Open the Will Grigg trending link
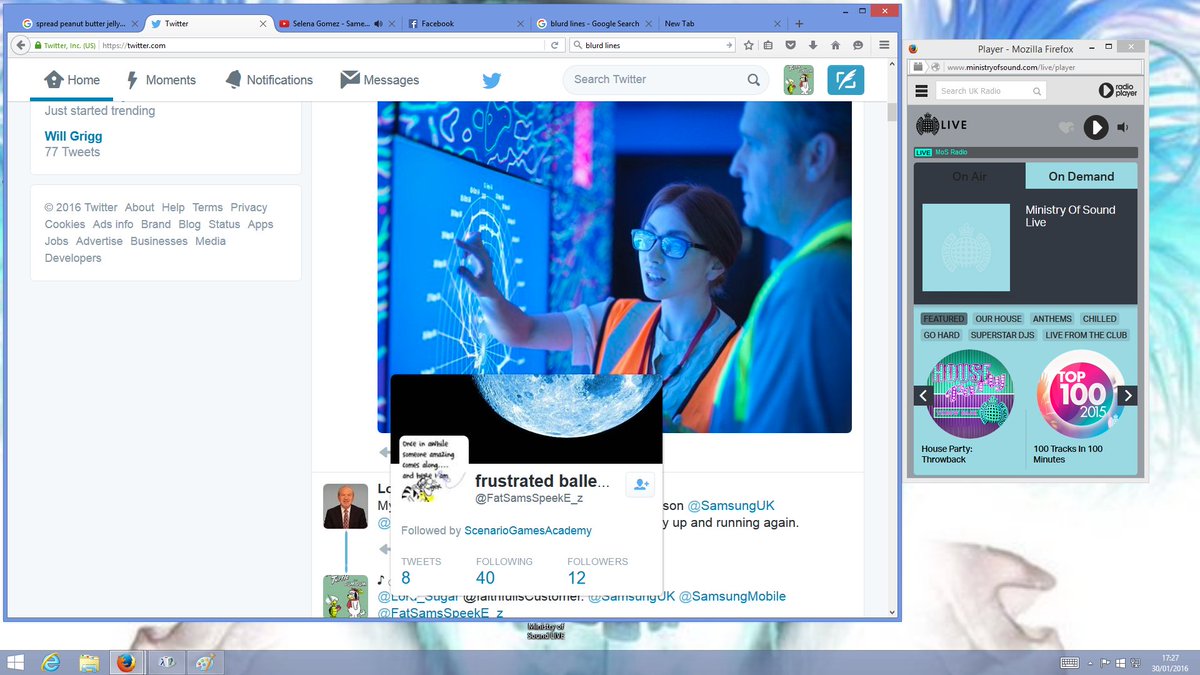Viewport: 1200px width, 675px height. coord(73,136)
